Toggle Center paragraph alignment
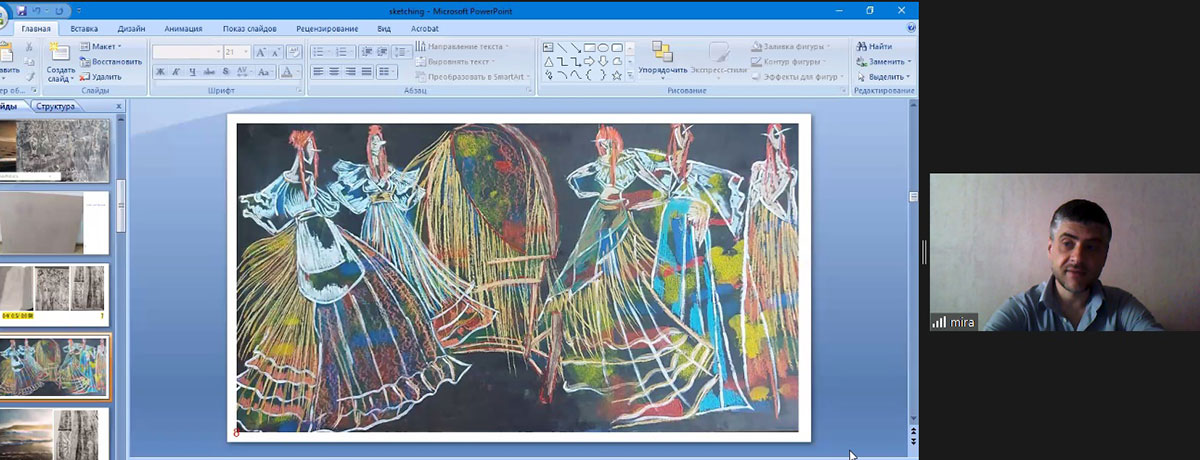The width and height of the screenshot is (1200, 460). click(335, 72)
